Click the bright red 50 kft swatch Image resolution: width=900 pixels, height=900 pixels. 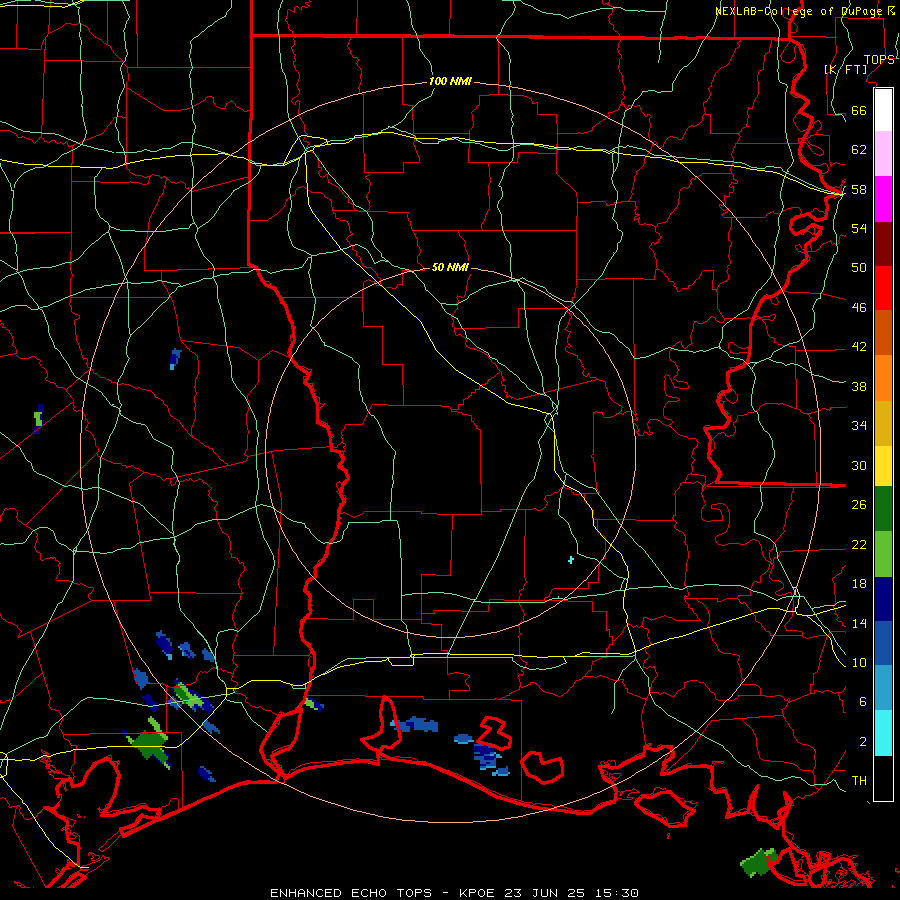click(x=883, y=288)
